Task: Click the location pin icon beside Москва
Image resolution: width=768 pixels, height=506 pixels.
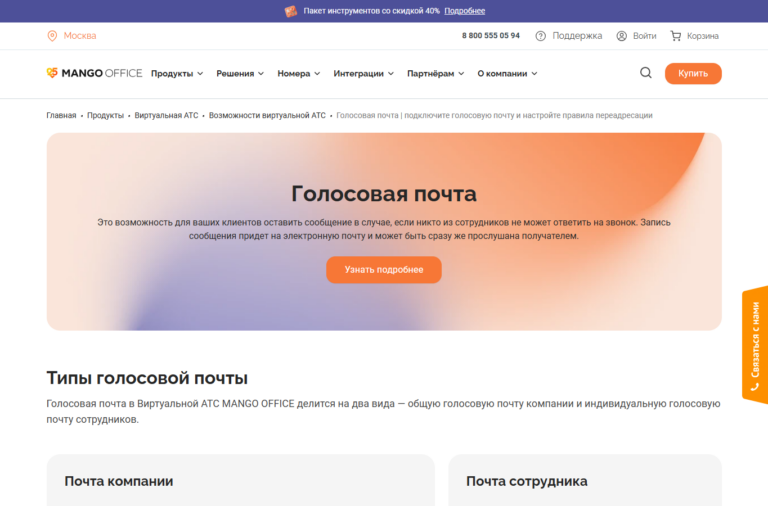Action: pos(52,36)
